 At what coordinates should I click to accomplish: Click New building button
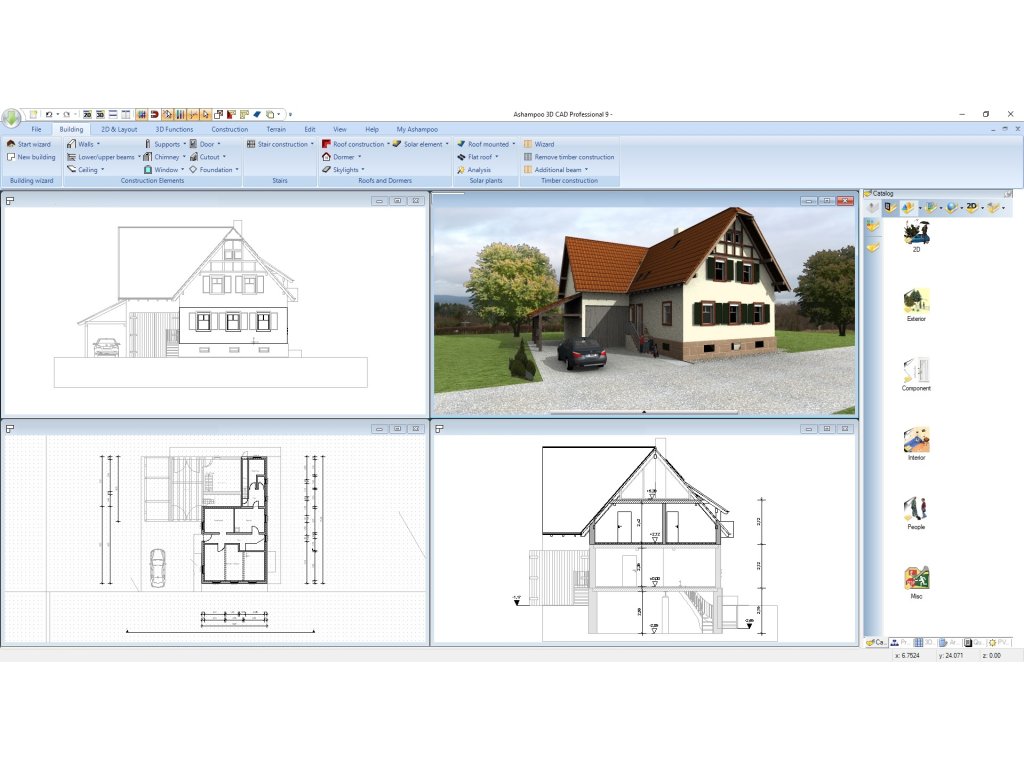pyautogui.click(x=31, y=157)
